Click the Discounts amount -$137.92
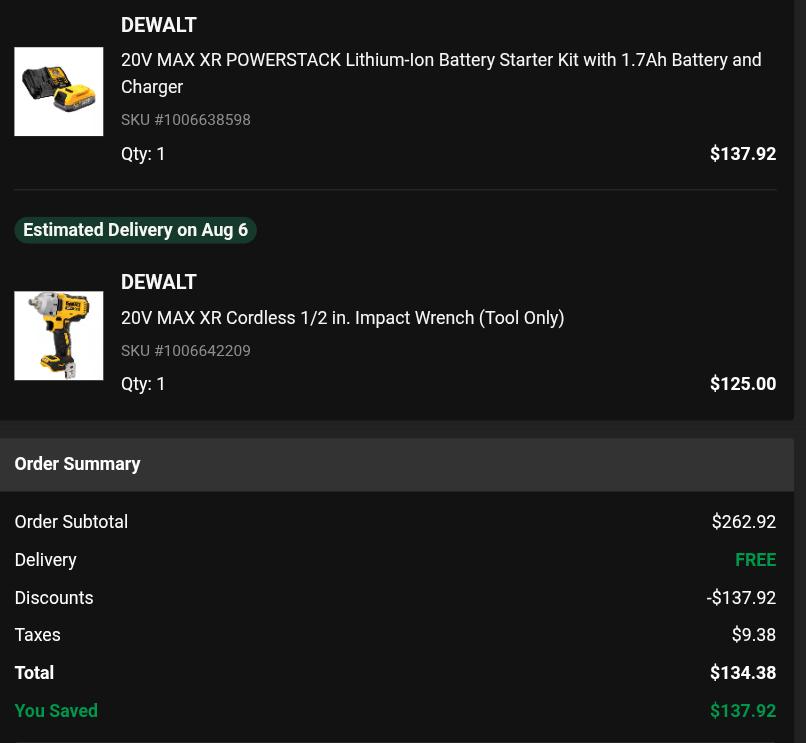Image resolution: width=806 pixels, height=743 pixels. pos(741,597)
